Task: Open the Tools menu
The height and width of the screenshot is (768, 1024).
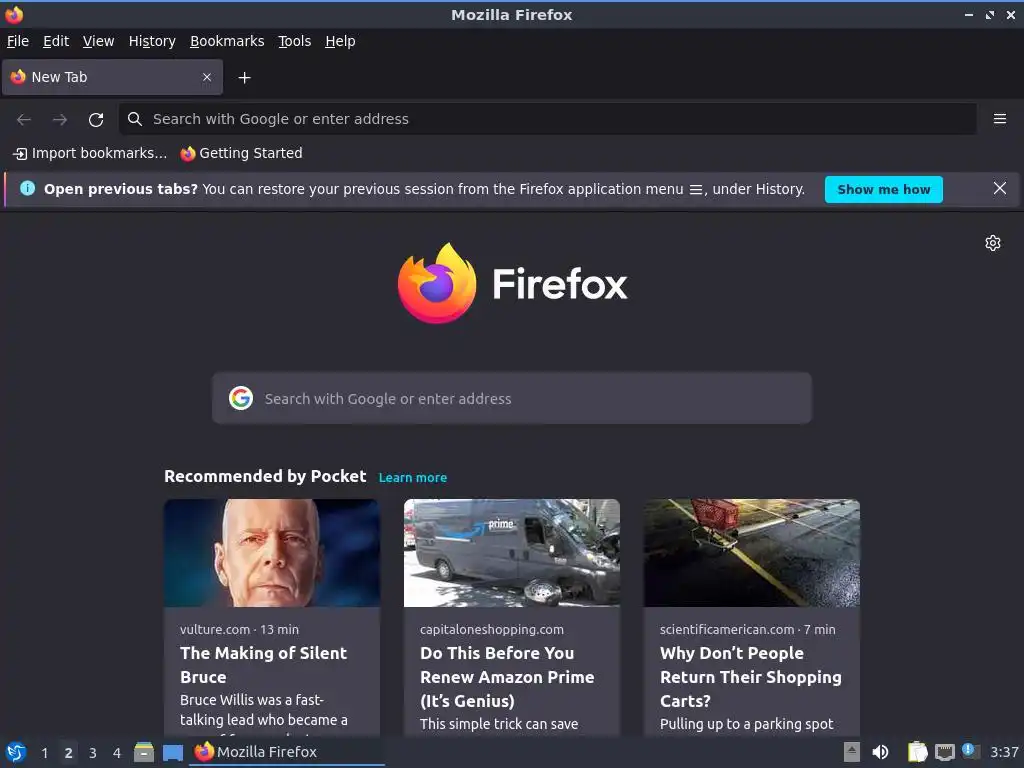Action: coord(295,41)
